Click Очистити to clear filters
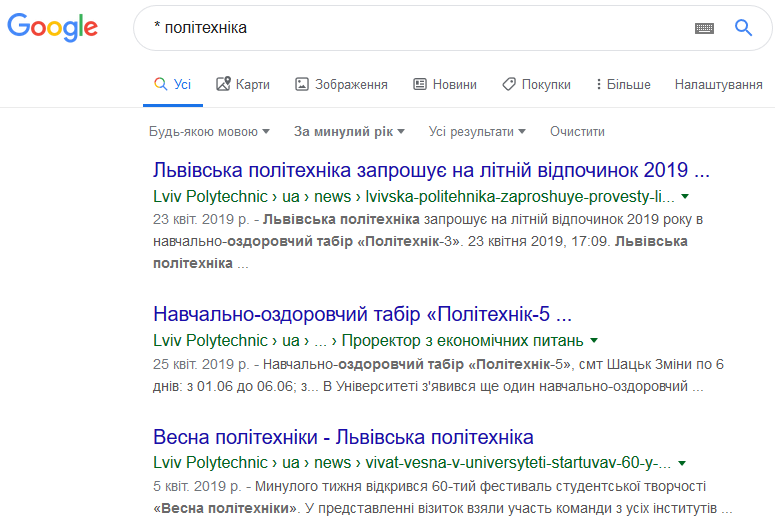Screen dimensions: 775x532 pos(577,132)
